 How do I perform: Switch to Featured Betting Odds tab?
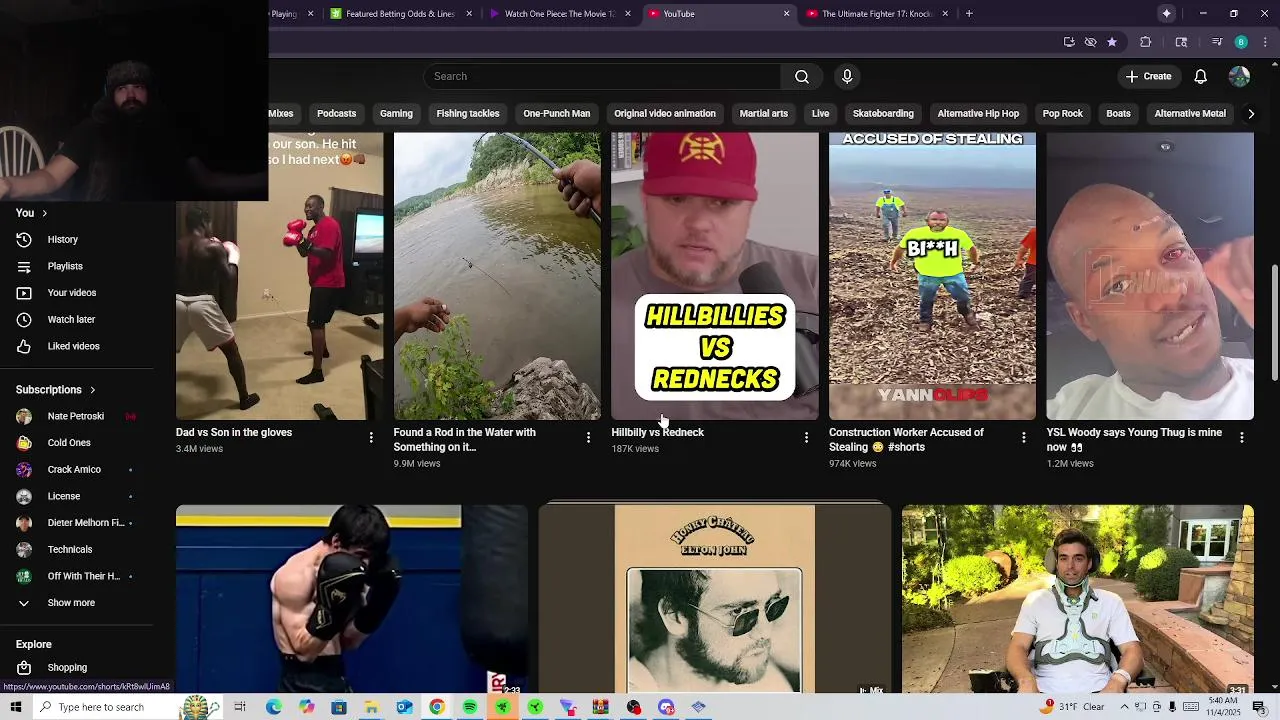click(400, 14)
